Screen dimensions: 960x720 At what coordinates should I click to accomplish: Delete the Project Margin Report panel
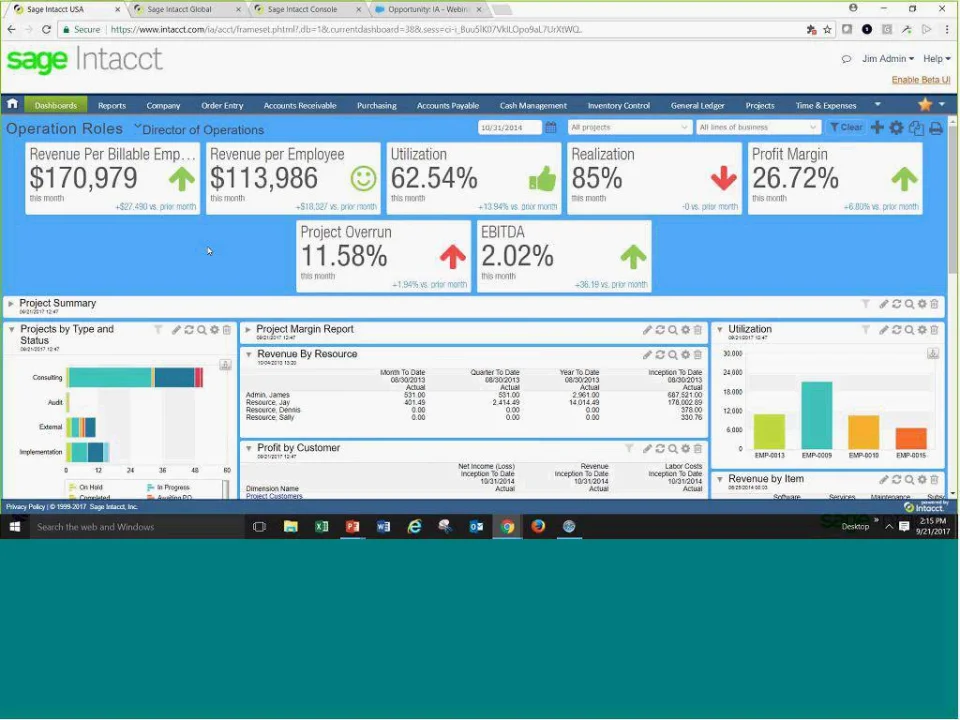coord(698,330)
